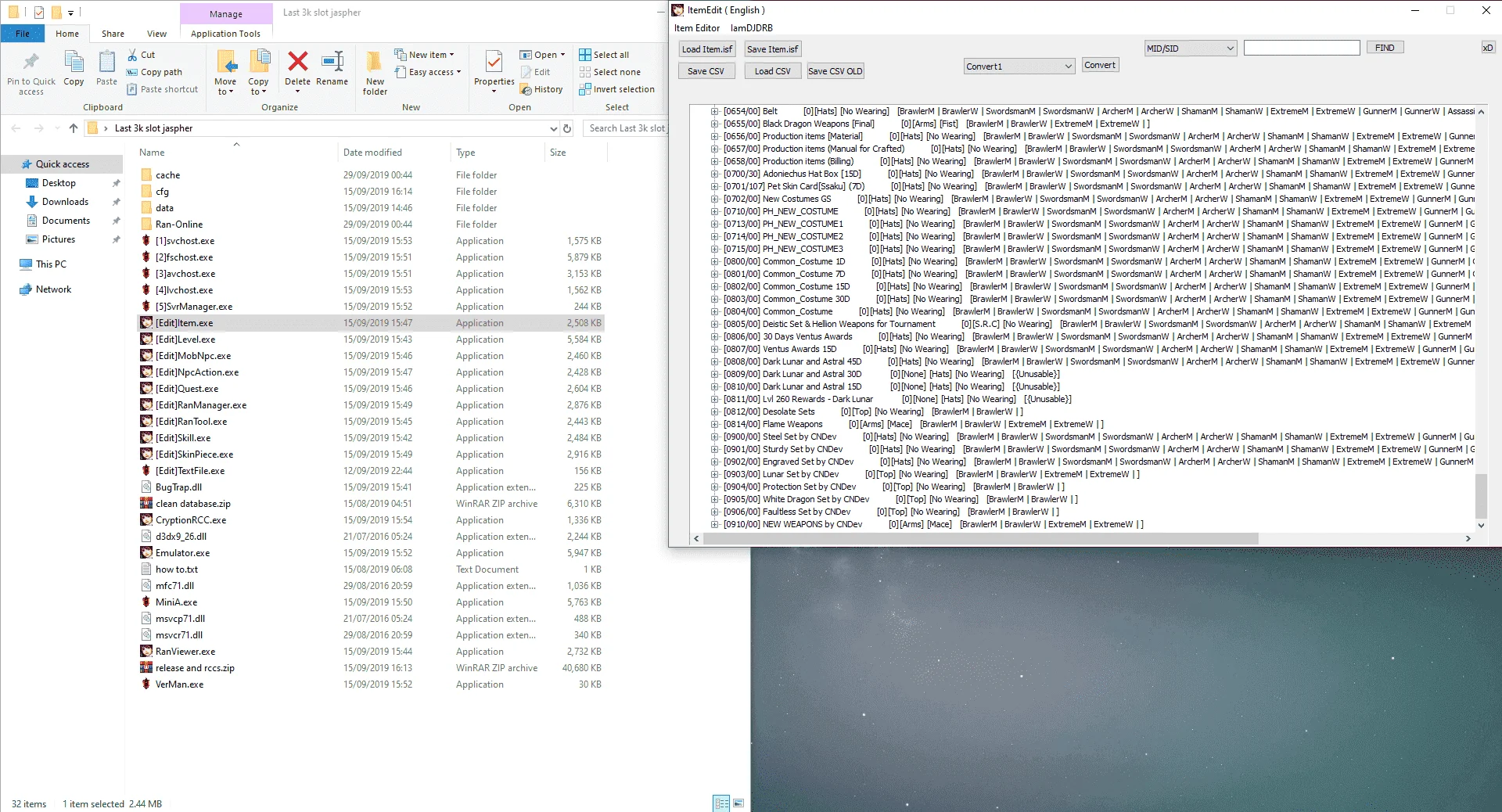Click the Save CSV button
This screenshot has width=1502, height=812.
[706, 71]
